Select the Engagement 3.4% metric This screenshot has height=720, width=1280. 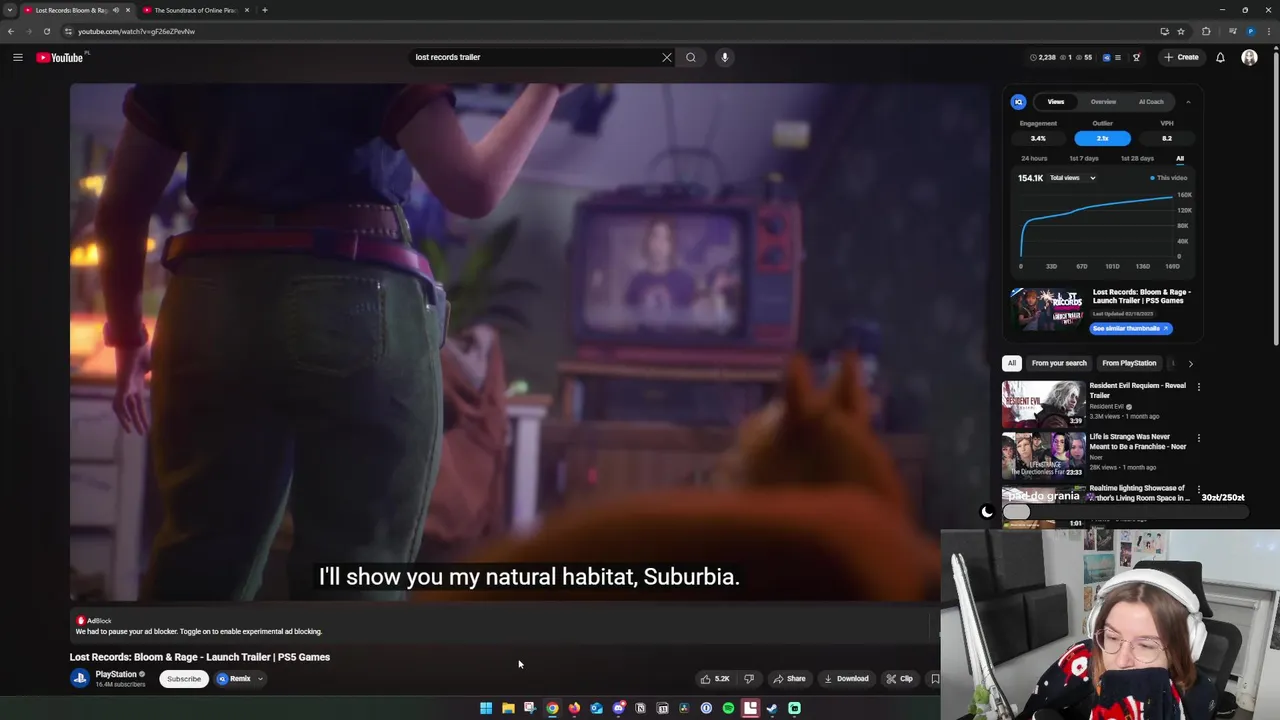(x=1038, y=138)
